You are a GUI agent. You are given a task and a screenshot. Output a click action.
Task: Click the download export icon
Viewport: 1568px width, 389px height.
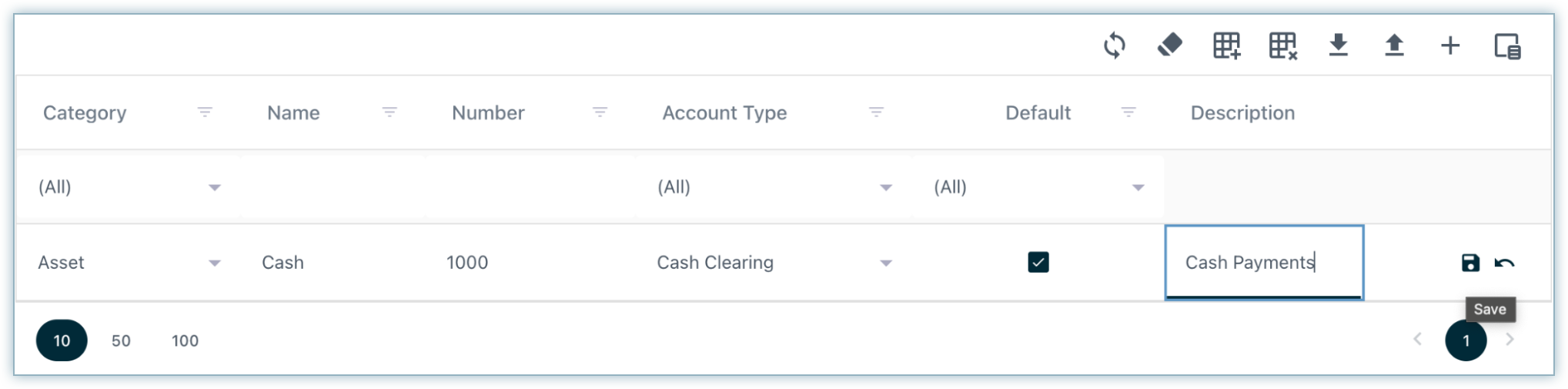[1339, 45]
